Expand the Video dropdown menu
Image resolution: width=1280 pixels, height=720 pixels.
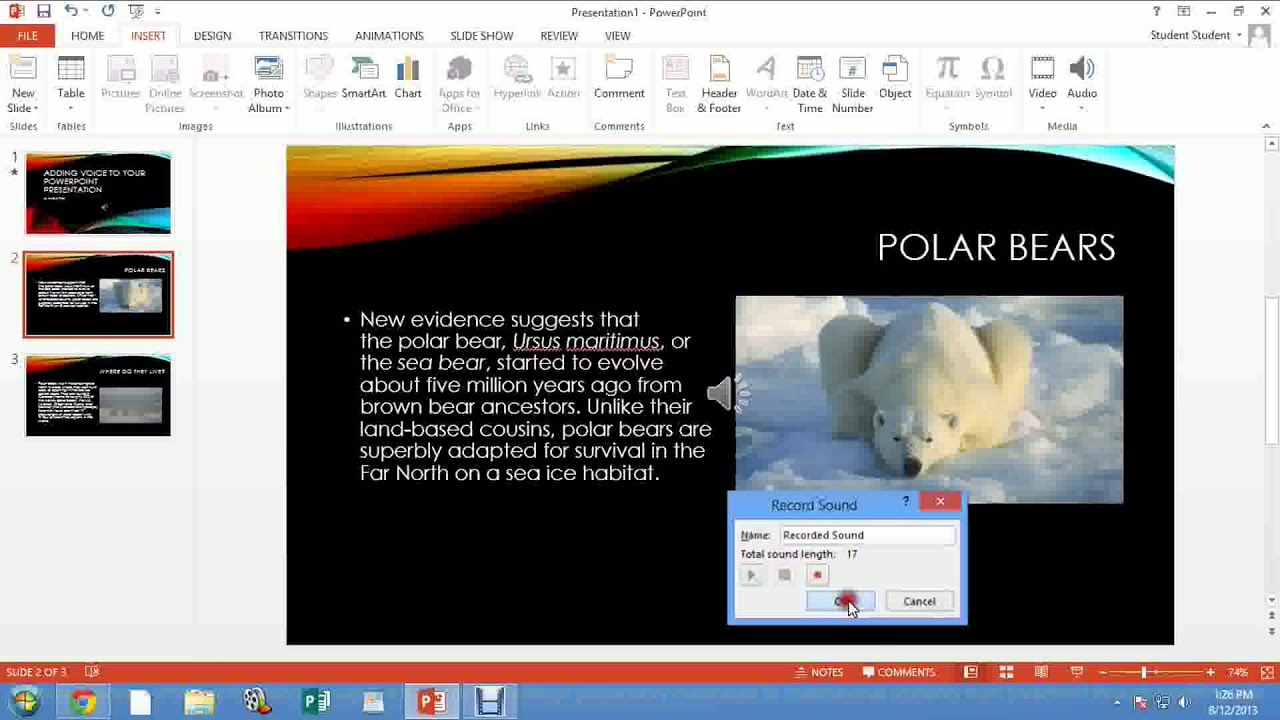point(1042,108)
